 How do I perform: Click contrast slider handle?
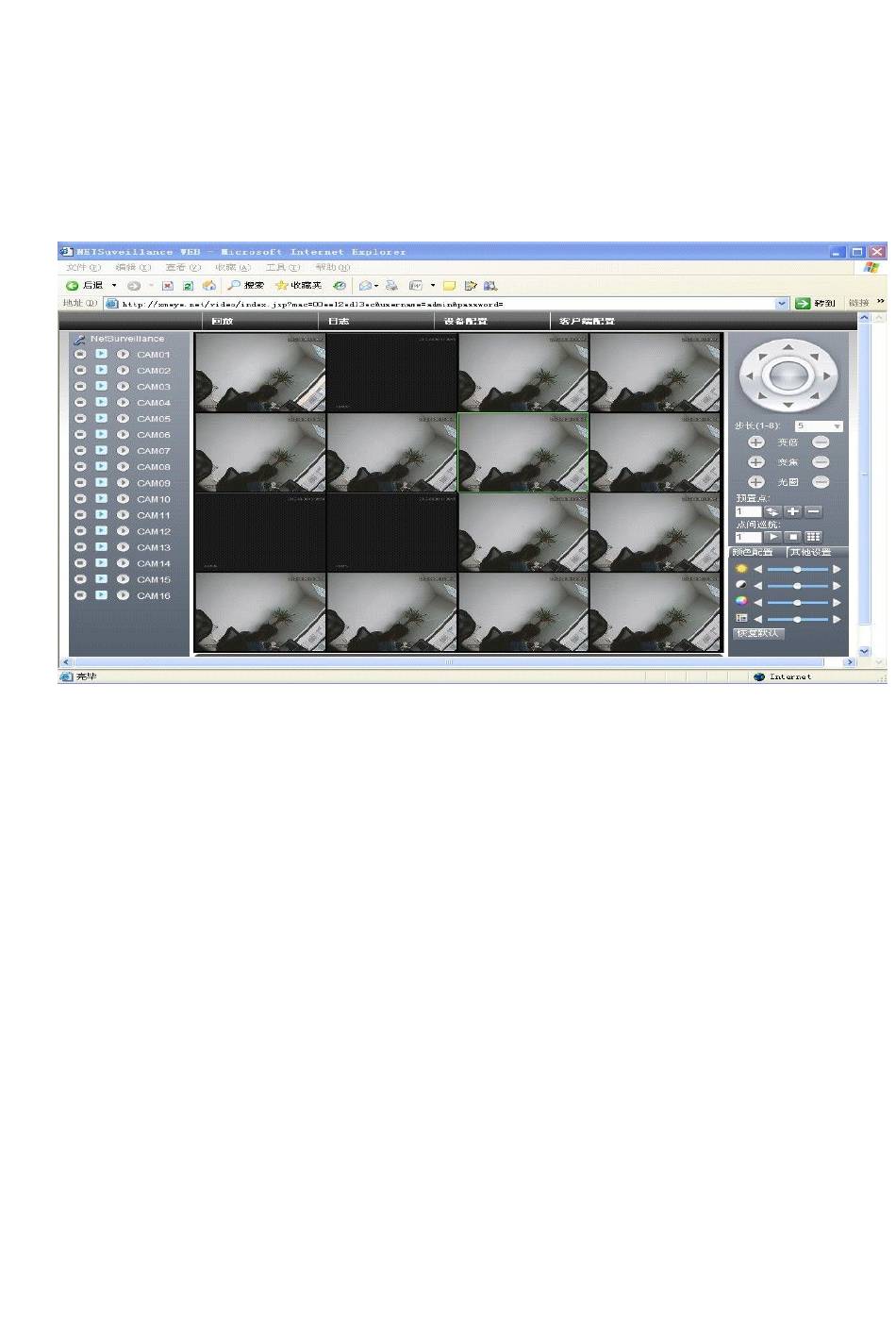click(798, 585)
